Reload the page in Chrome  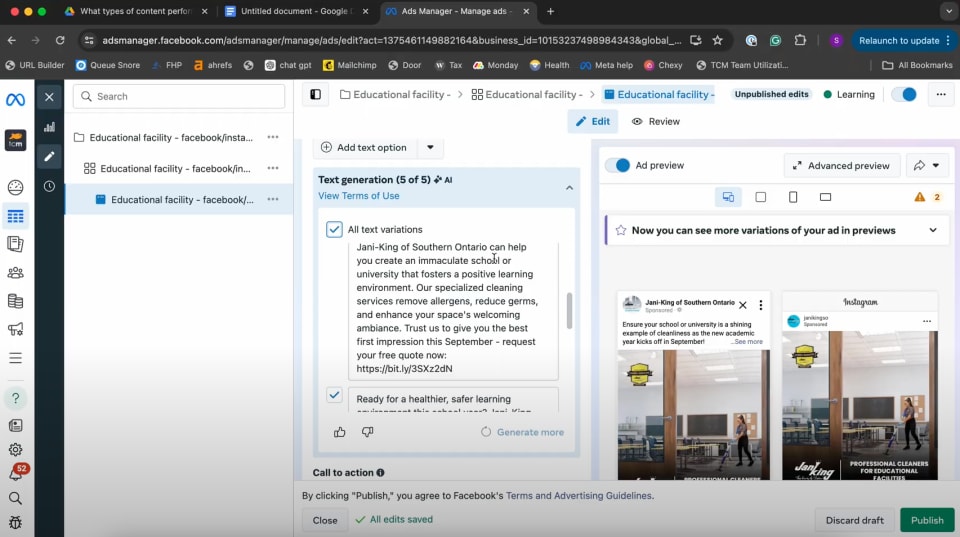(x=60, y=40)
